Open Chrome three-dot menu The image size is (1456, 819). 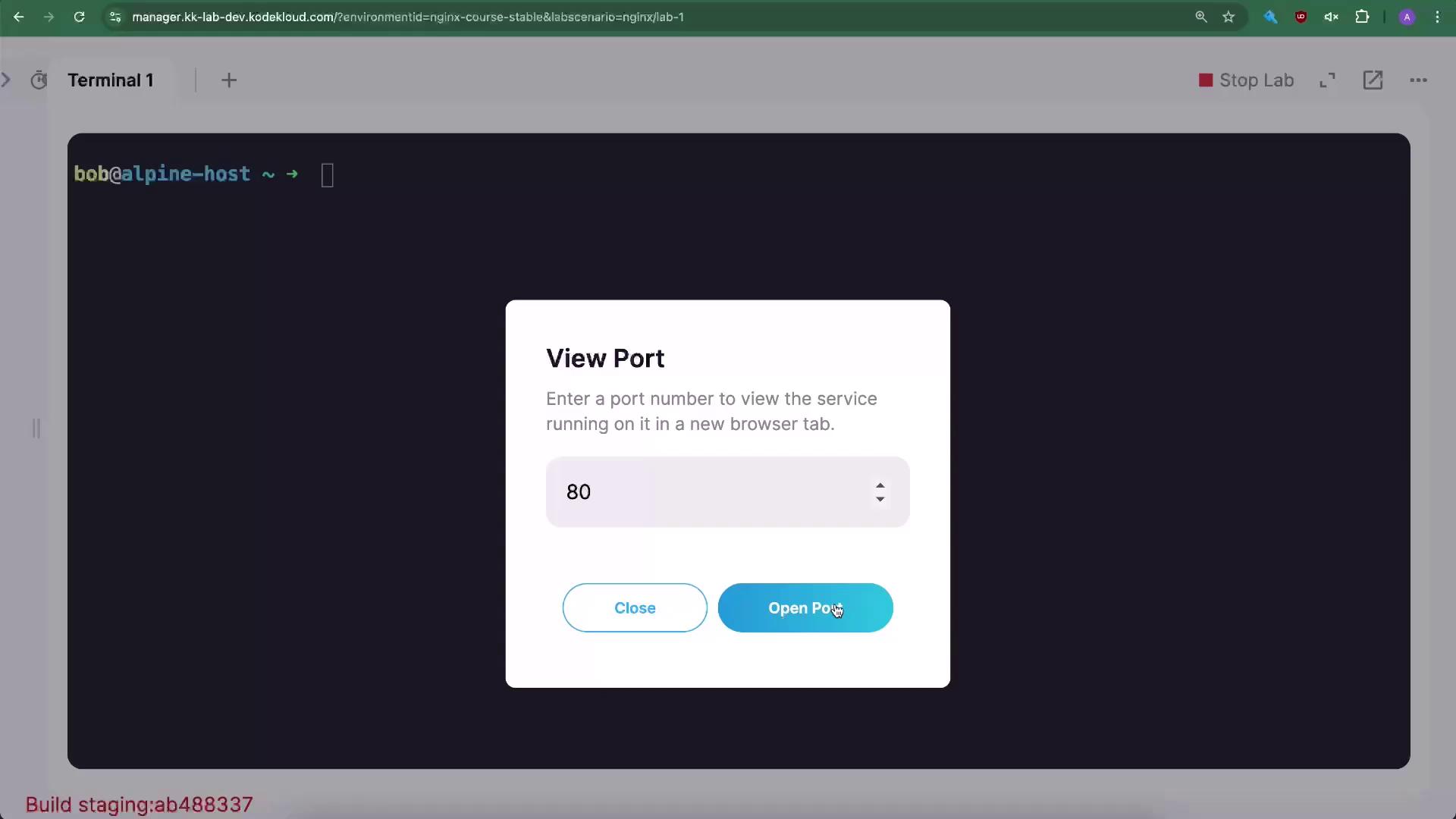tap(1437, 17)
